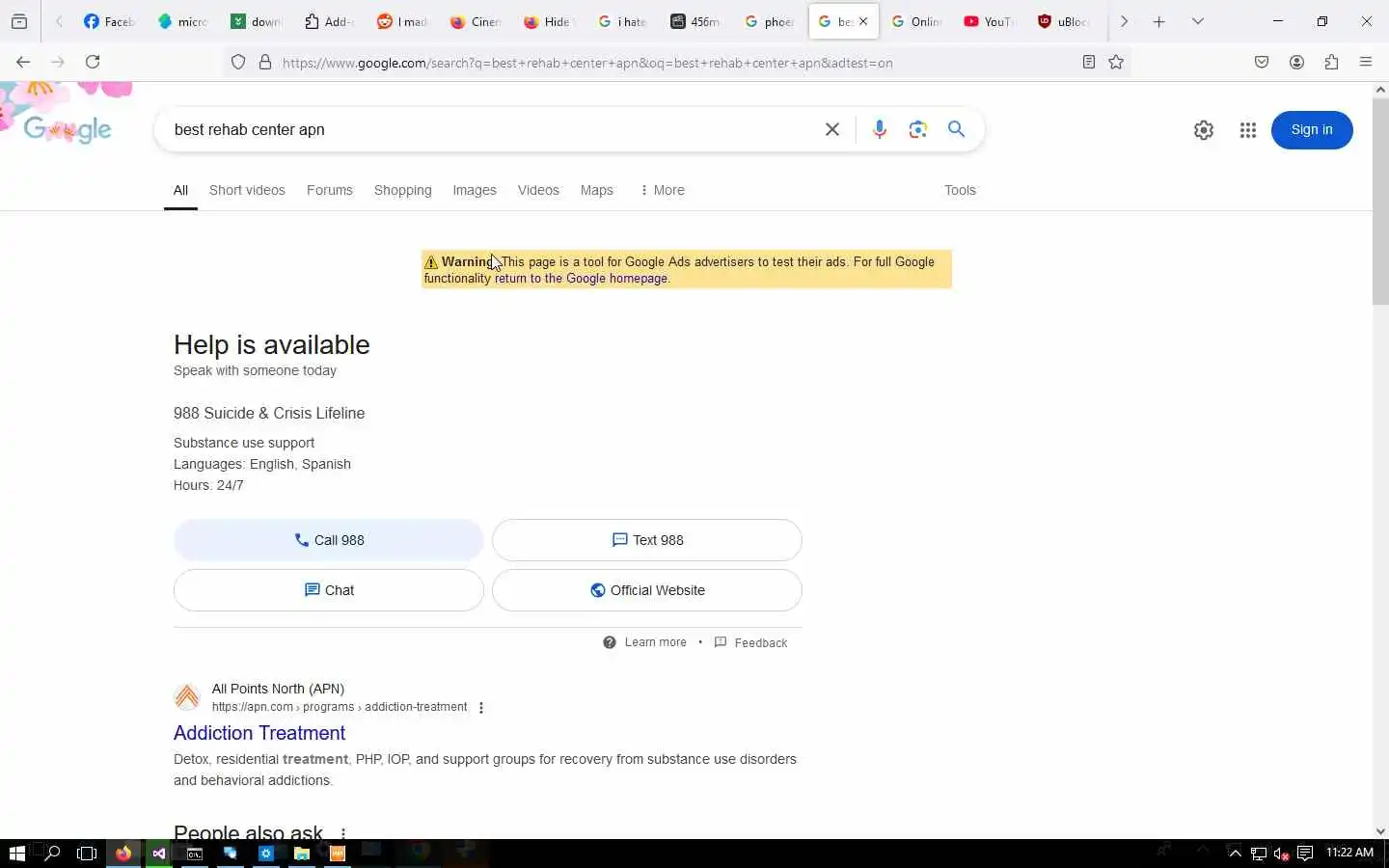Open Task View on the taskbar
The image size is (1389, 868).
pos(87,853)
